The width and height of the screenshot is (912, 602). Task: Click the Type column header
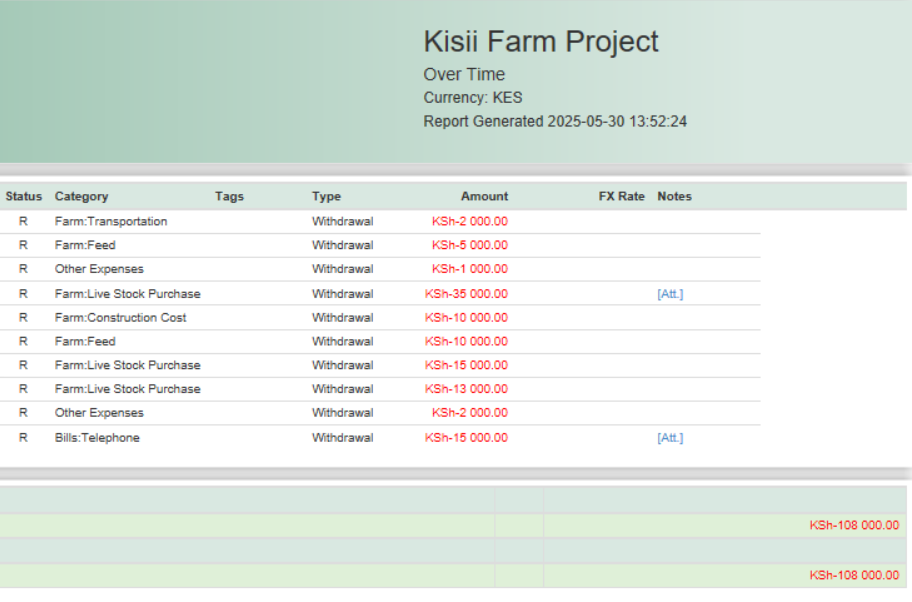[326, 197]
